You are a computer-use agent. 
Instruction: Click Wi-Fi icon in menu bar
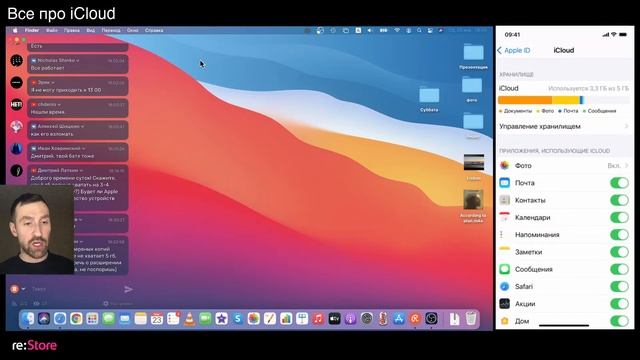397,31
